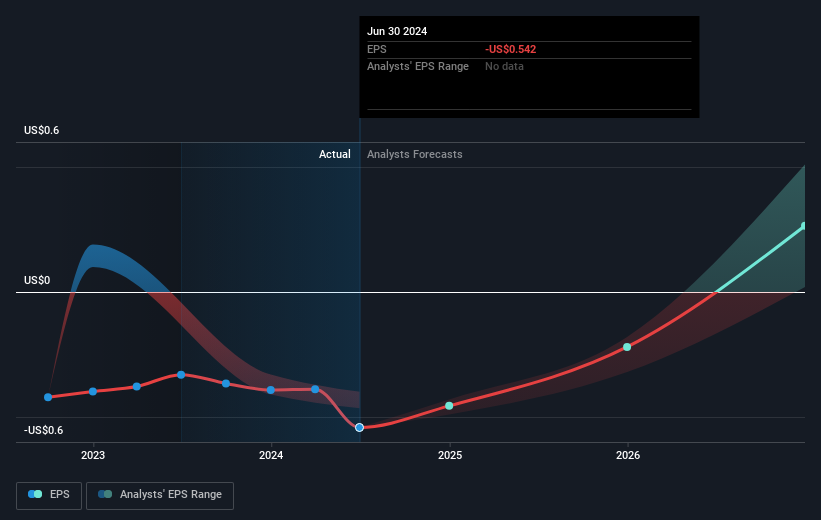Click the -US$0.542 EPS tooltip value
Screen dimensions: 821x520
[511, 49]
